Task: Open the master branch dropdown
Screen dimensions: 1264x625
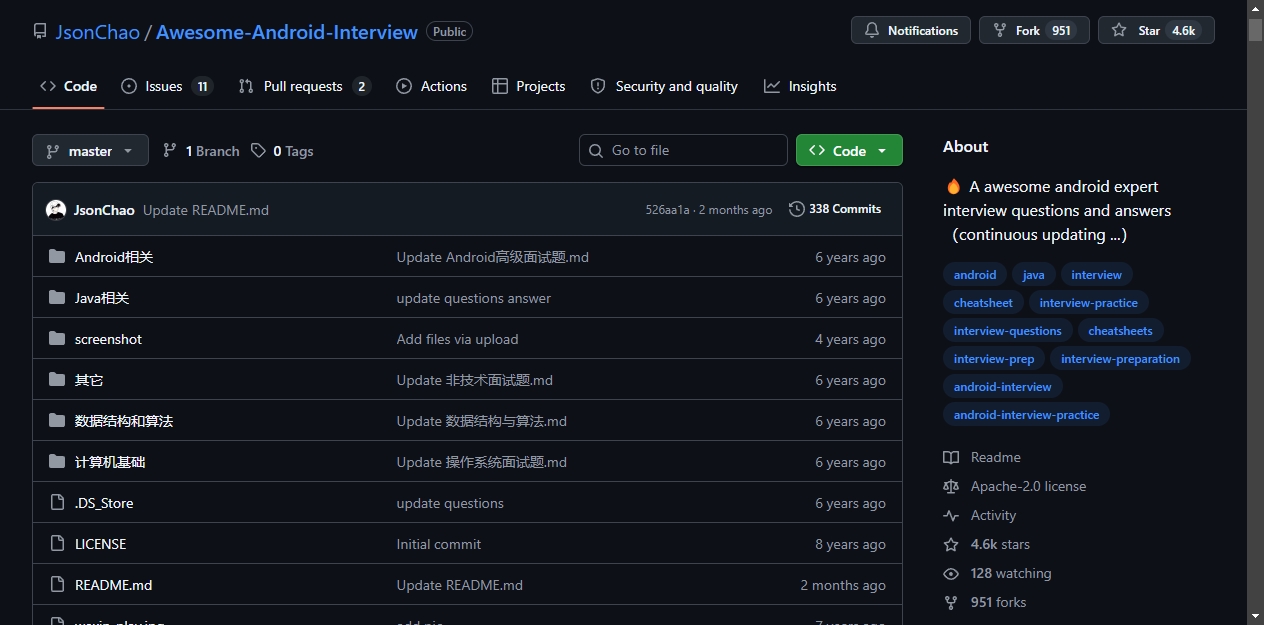Action: coord(90,151)
